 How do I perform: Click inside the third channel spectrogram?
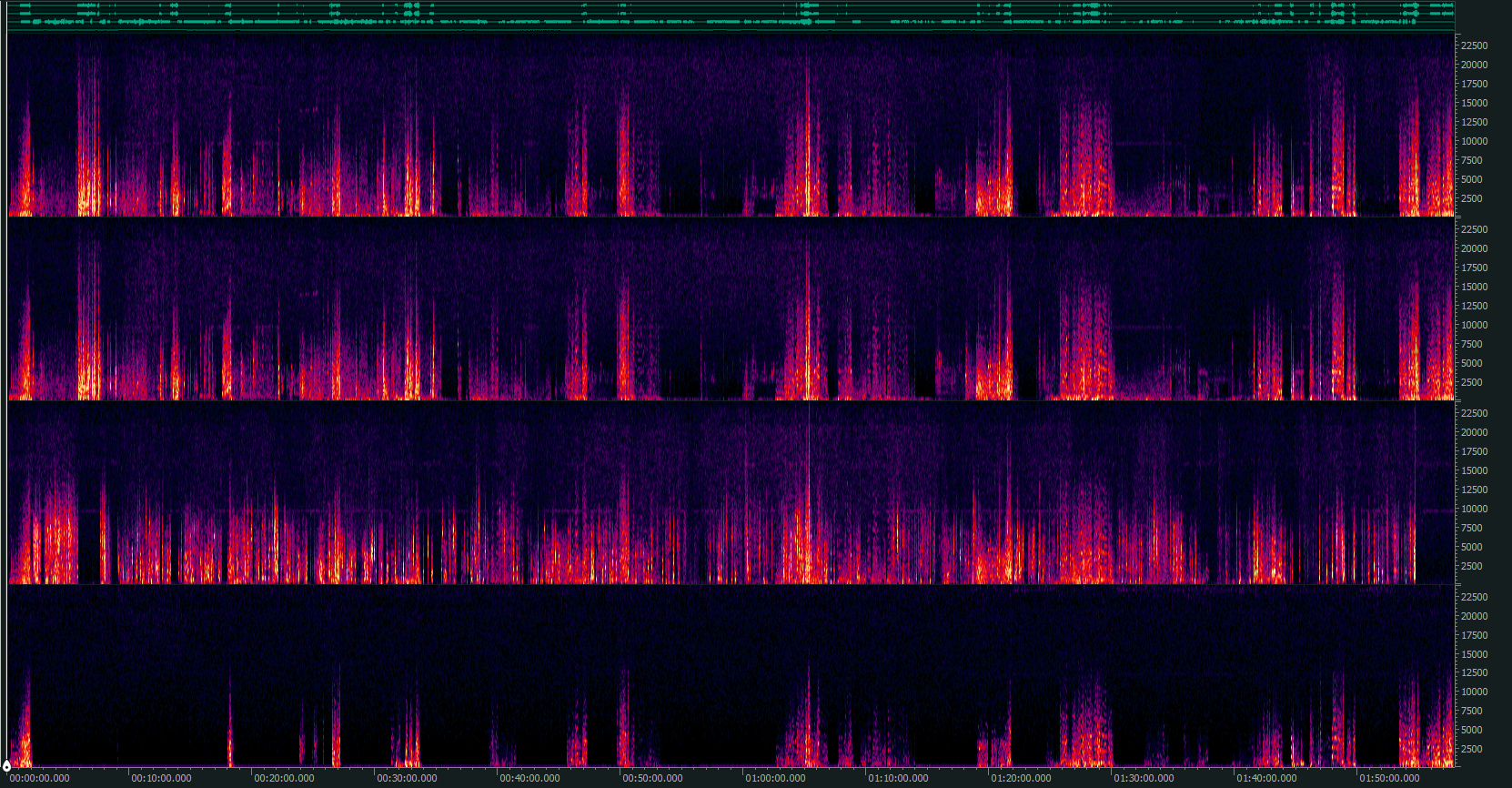point(731,493)
